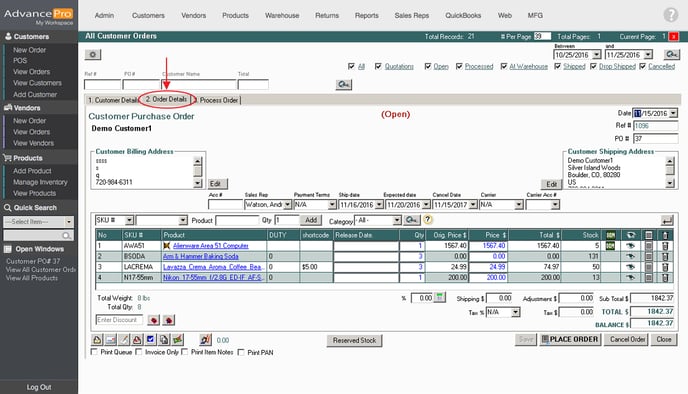This screenshot has width=688, height=394.
Task: Switch to the Process Order tab
Action: pos(218,100)
